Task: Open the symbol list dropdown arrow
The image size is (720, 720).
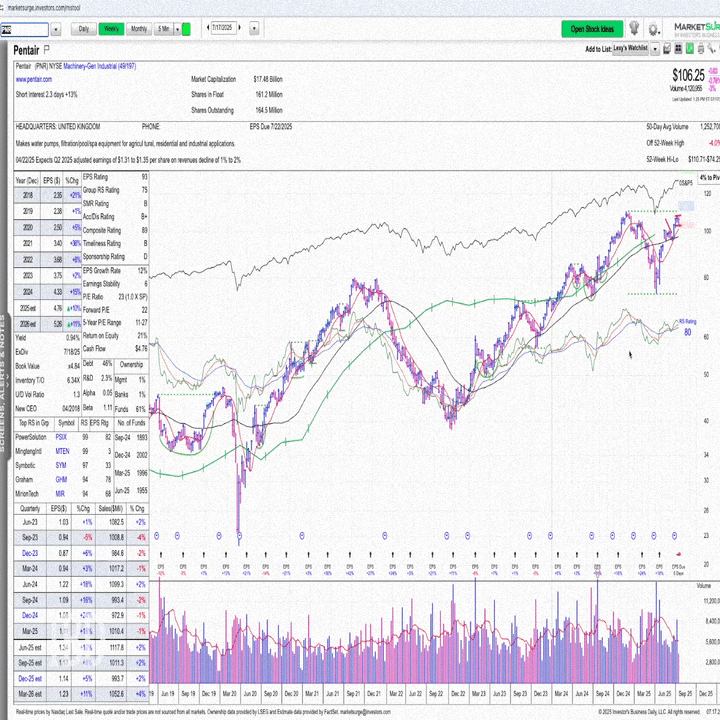Action: (x=56, y=30)
